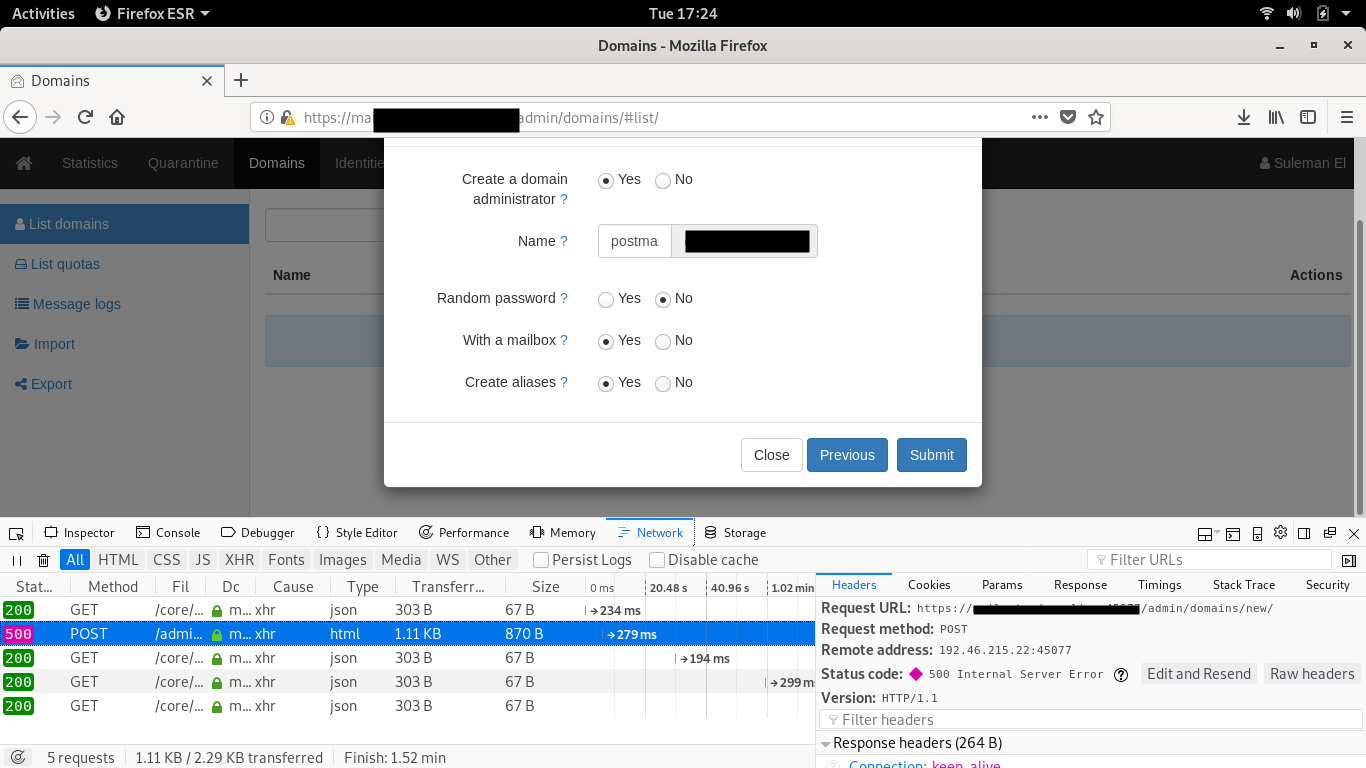Viewport: 1366px width, 768px height.
Task: Switch to the Cookies tab
Action: (928, 584)
